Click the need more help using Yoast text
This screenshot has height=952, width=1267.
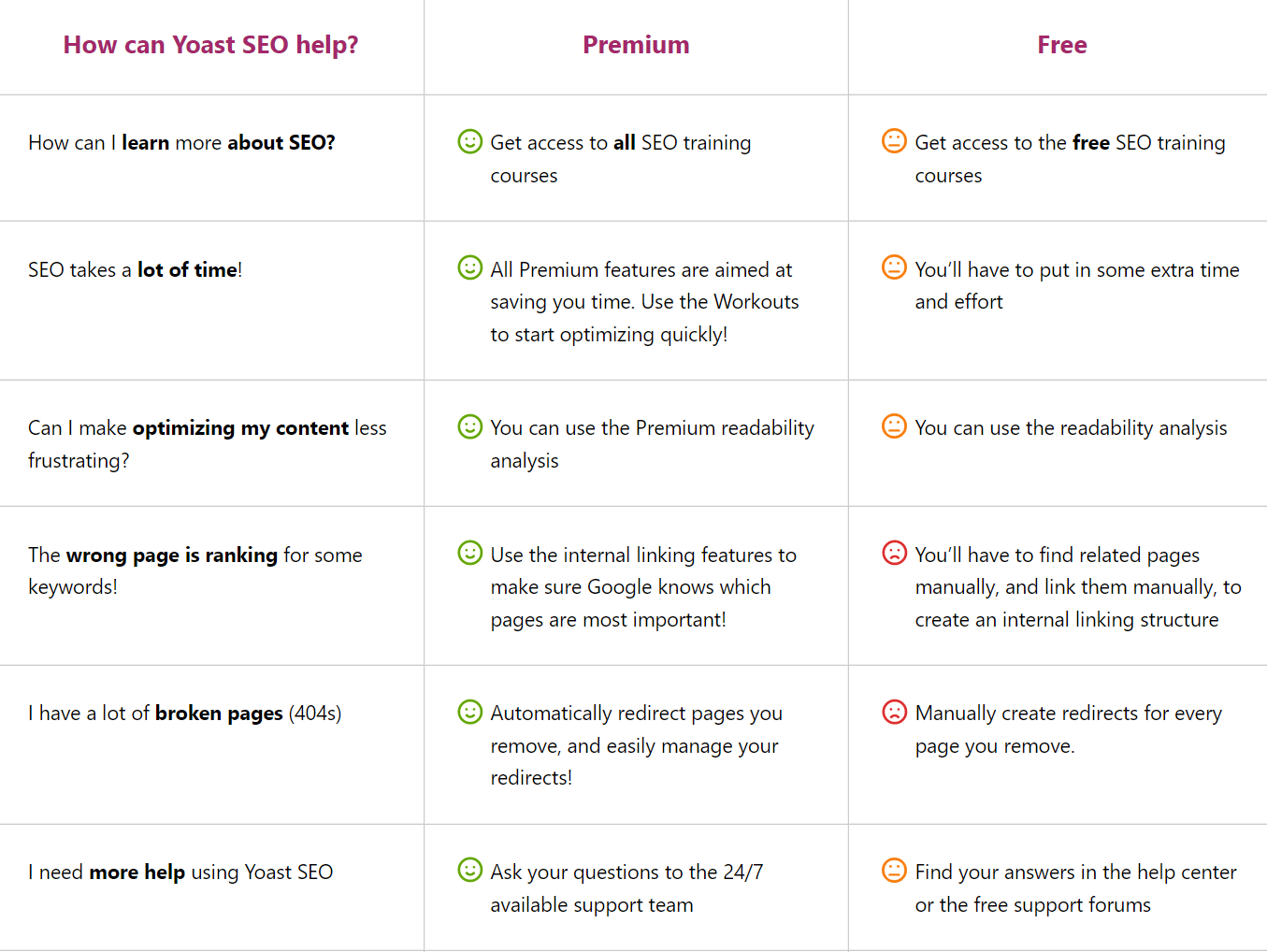[x=180, y=873]
